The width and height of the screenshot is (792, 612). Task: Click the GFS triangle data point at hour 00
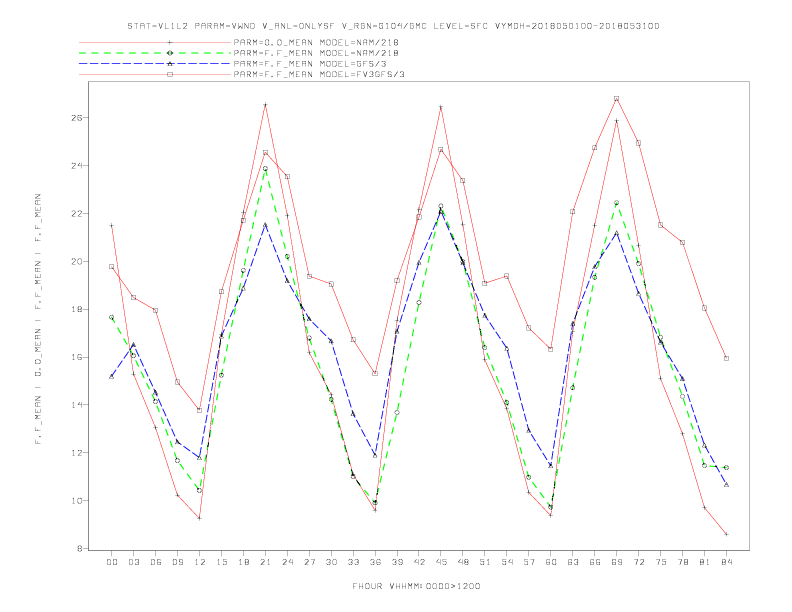tap(112, 376)
